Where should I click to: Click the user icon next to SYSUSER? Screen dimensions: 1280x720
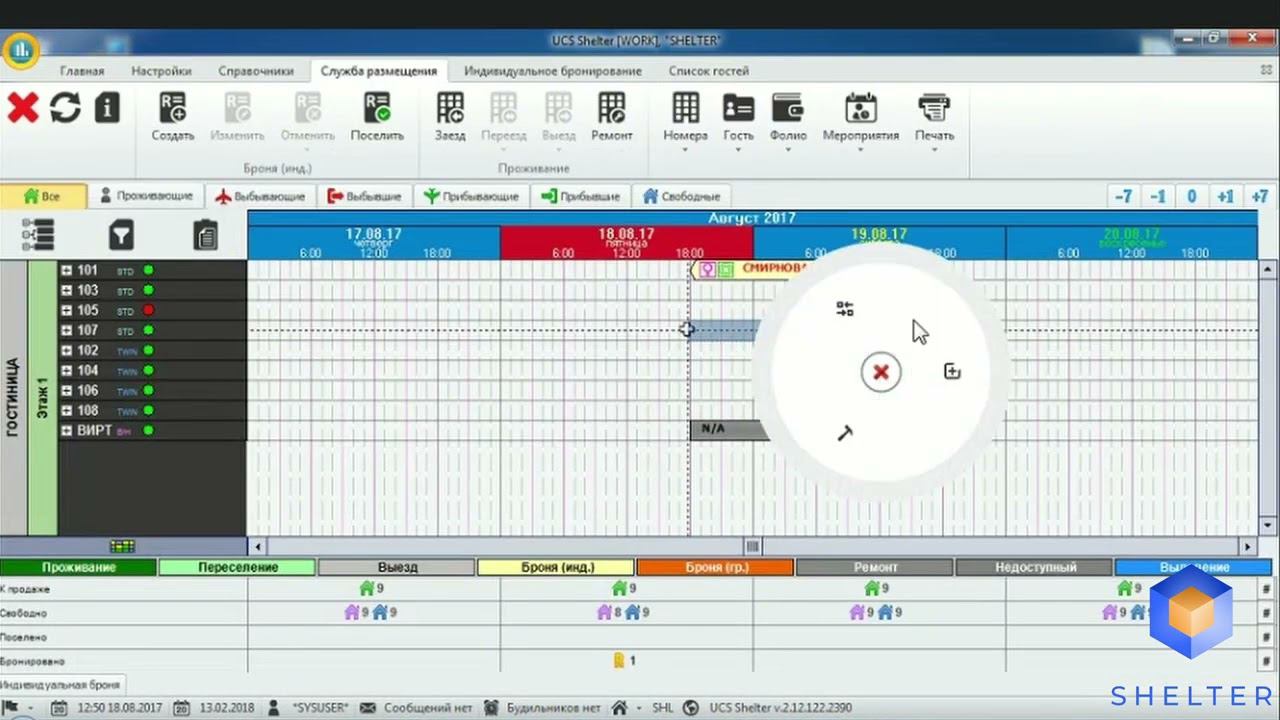[x=274, y=707]
